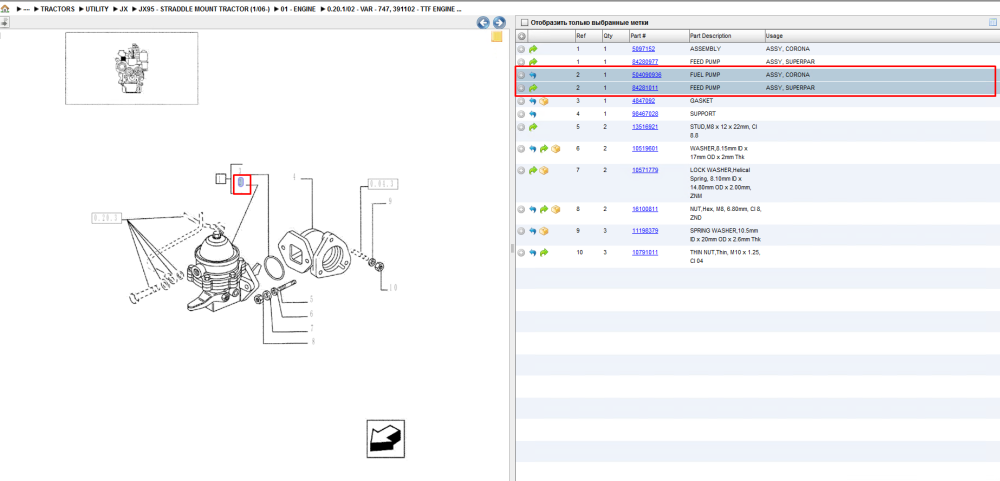Click blue arrow on the GASKET row
The image size is (1000, 481).
pyautogui.click(x=533, y=101)
